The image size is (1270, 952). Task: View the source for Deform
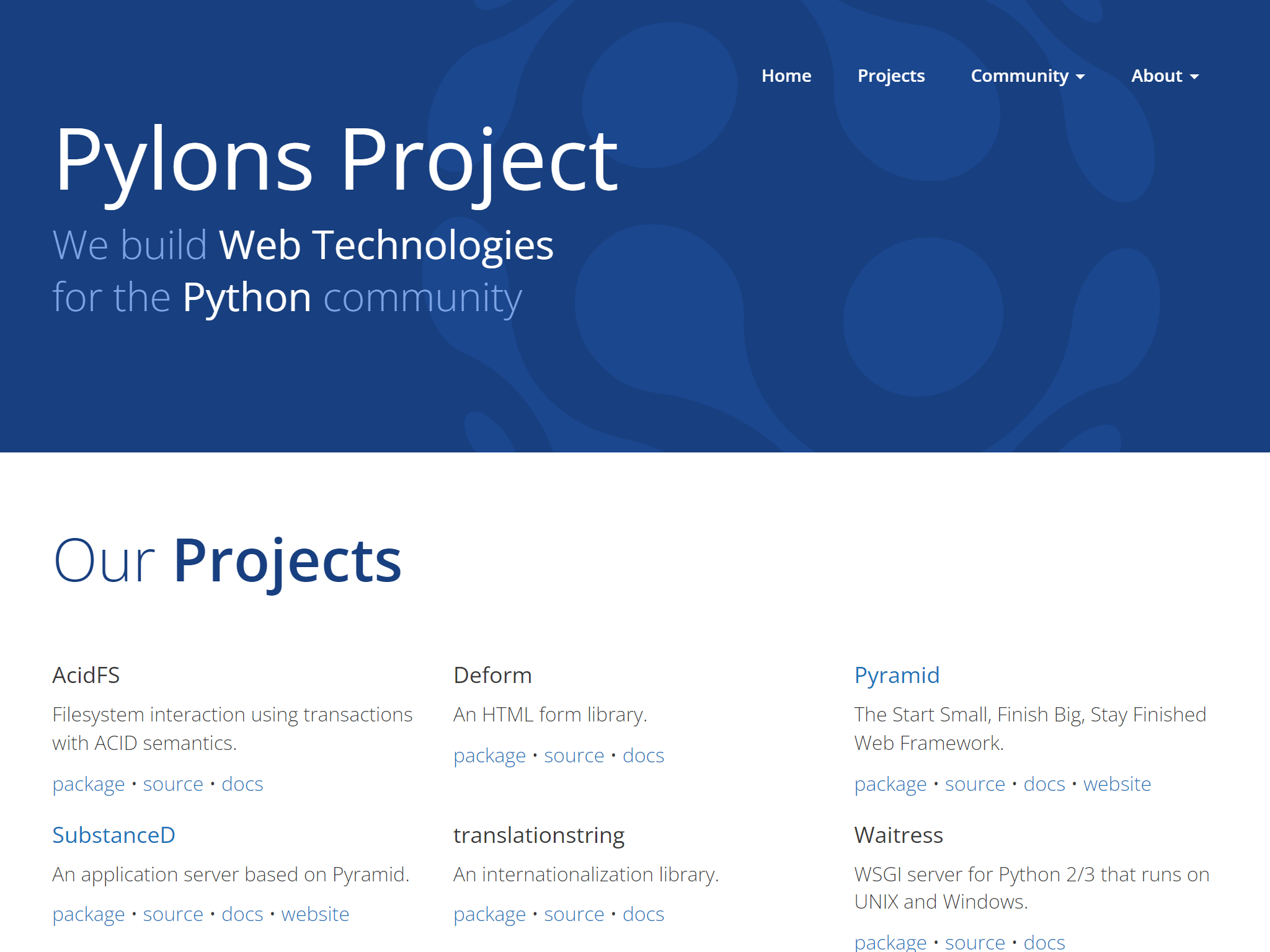point(574,755)
